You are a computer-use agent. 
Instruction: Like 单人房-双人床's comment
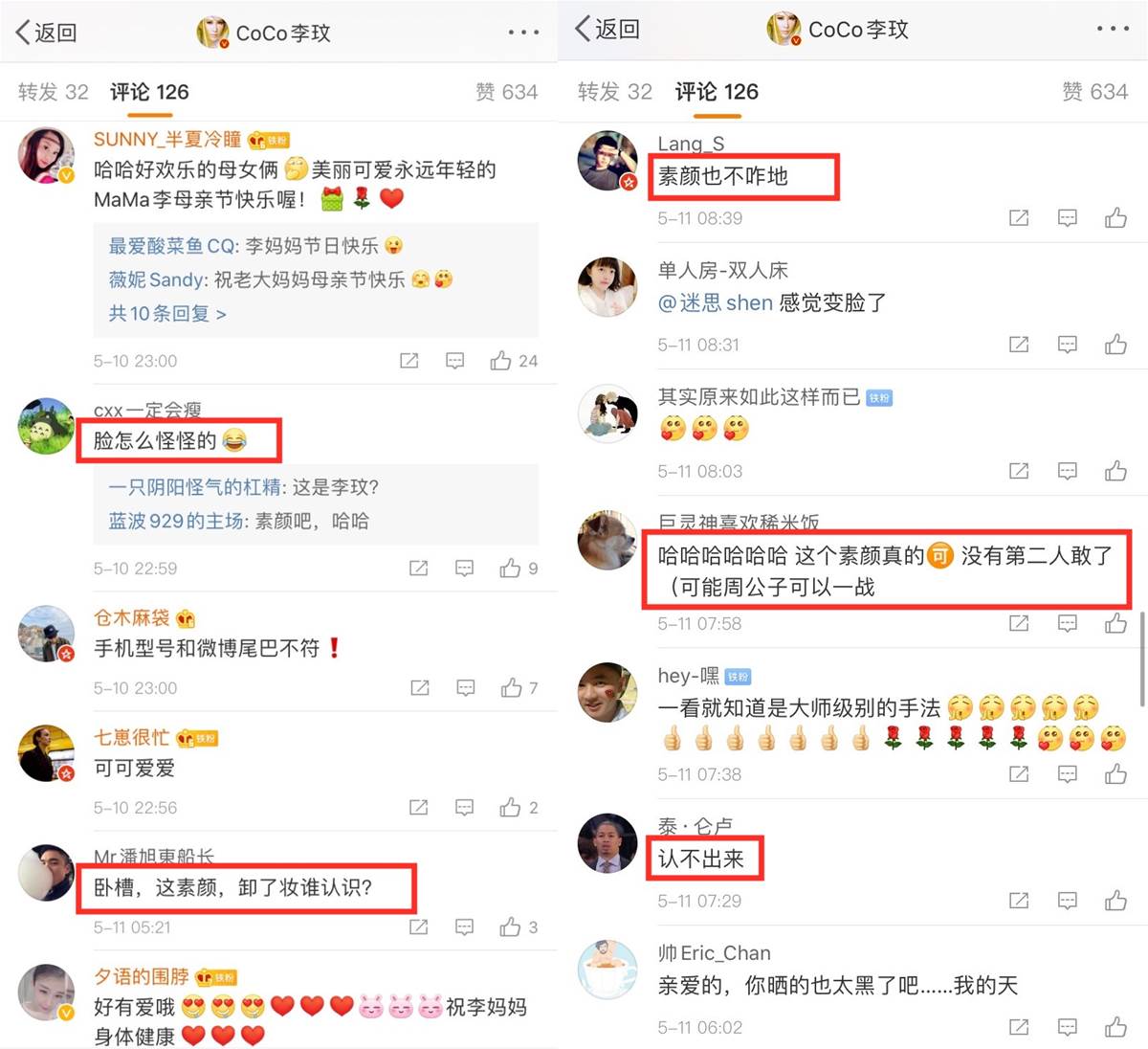point(1115,345)
